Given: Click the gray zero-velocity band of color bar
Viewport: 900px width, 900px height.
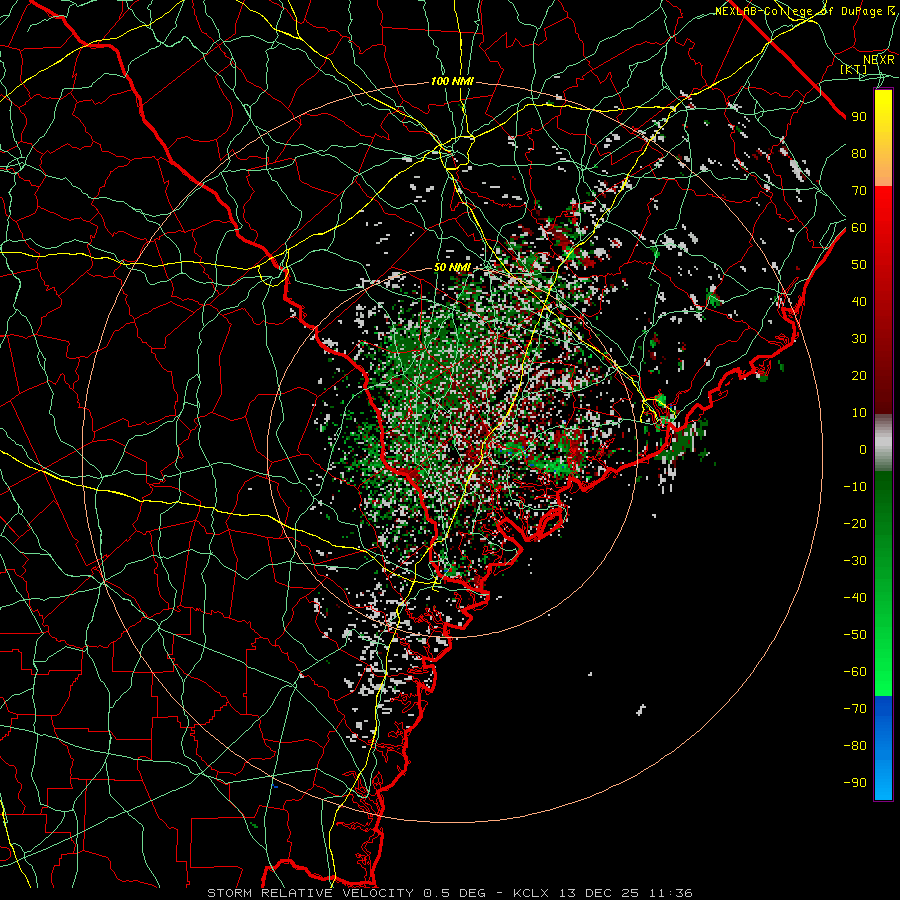Looking at the screenshot, I should pos(883,443).
